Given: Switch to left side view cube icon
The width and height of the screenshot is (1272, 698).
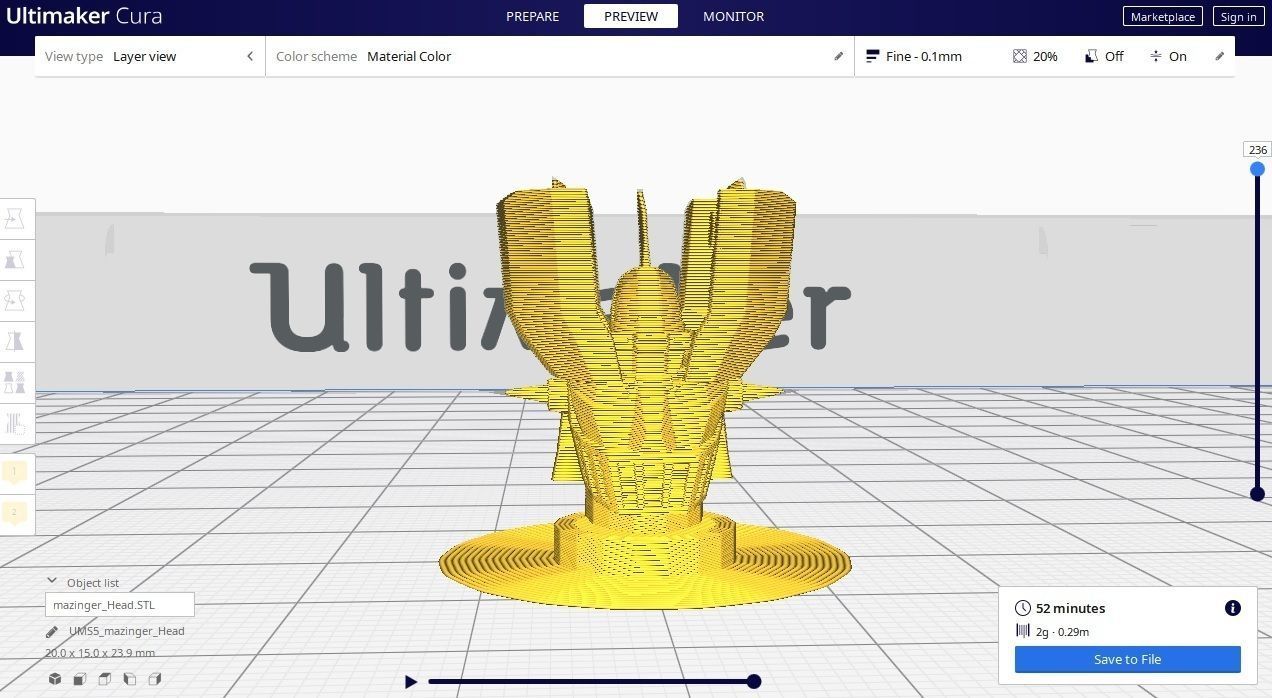Looking at the screenshot, I should 130,679.
